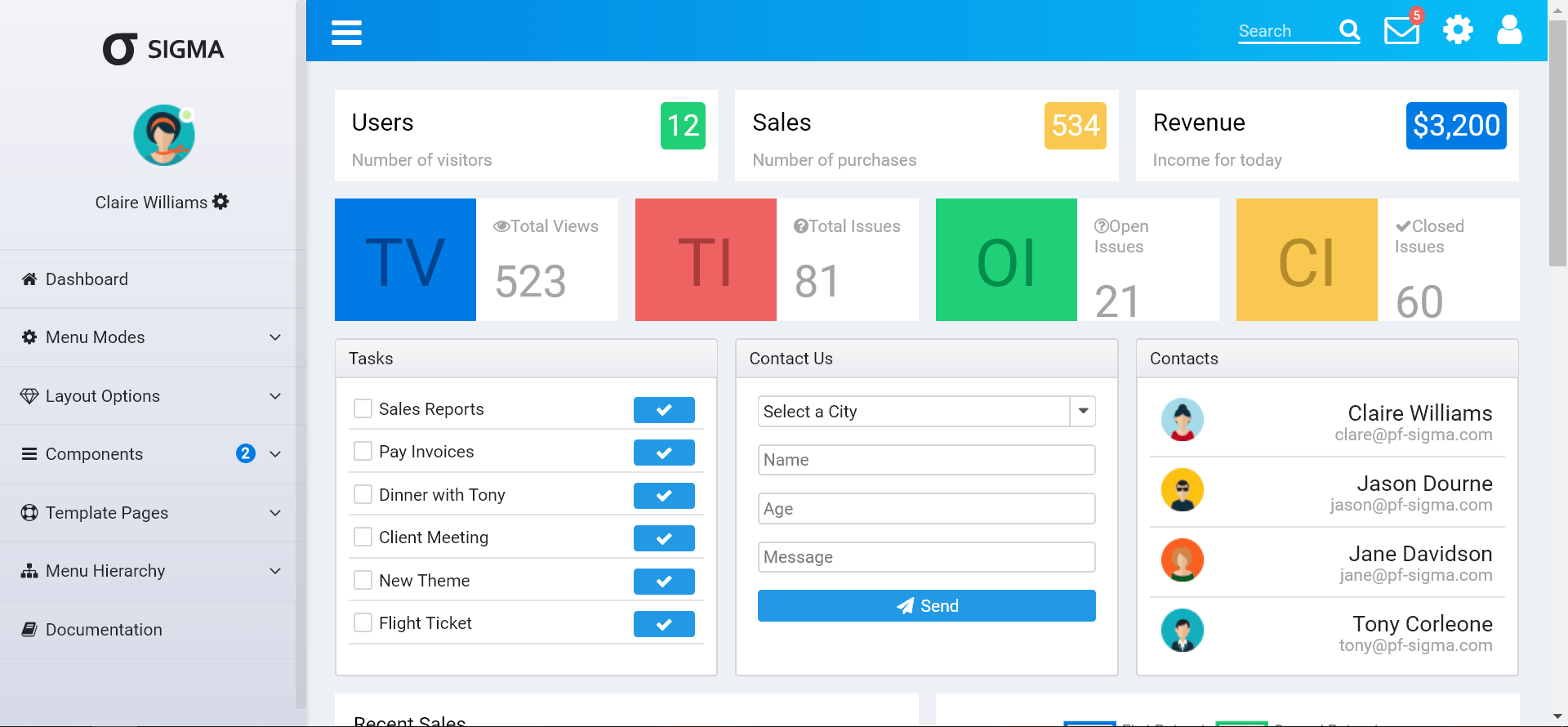This screenshot has height=727, width=1568.
Task: Click the search magnifier icon
Action: (1350, 30)
